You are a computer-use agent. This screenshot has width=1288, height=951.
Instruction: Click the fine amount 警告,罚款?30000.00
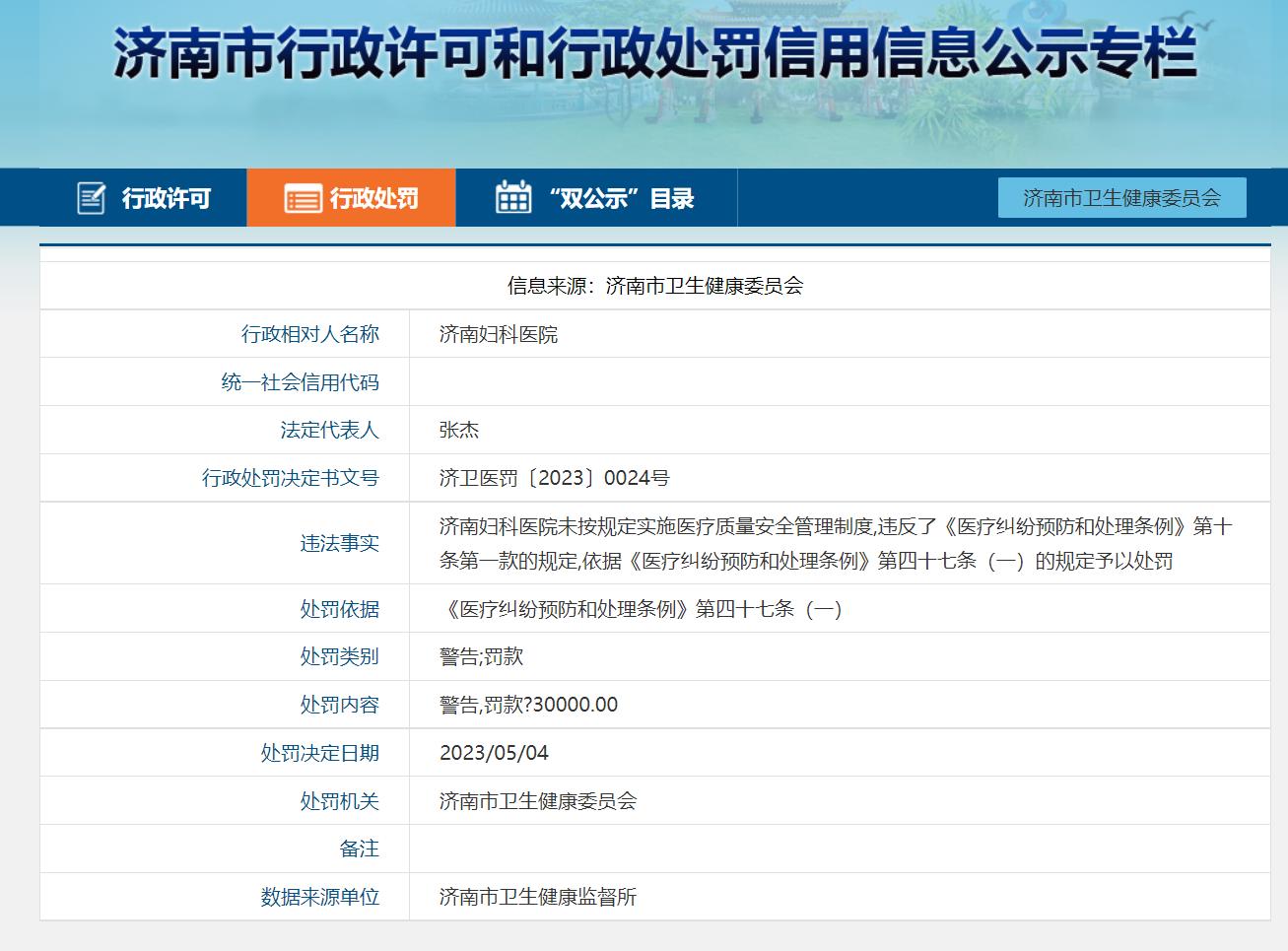525,704
